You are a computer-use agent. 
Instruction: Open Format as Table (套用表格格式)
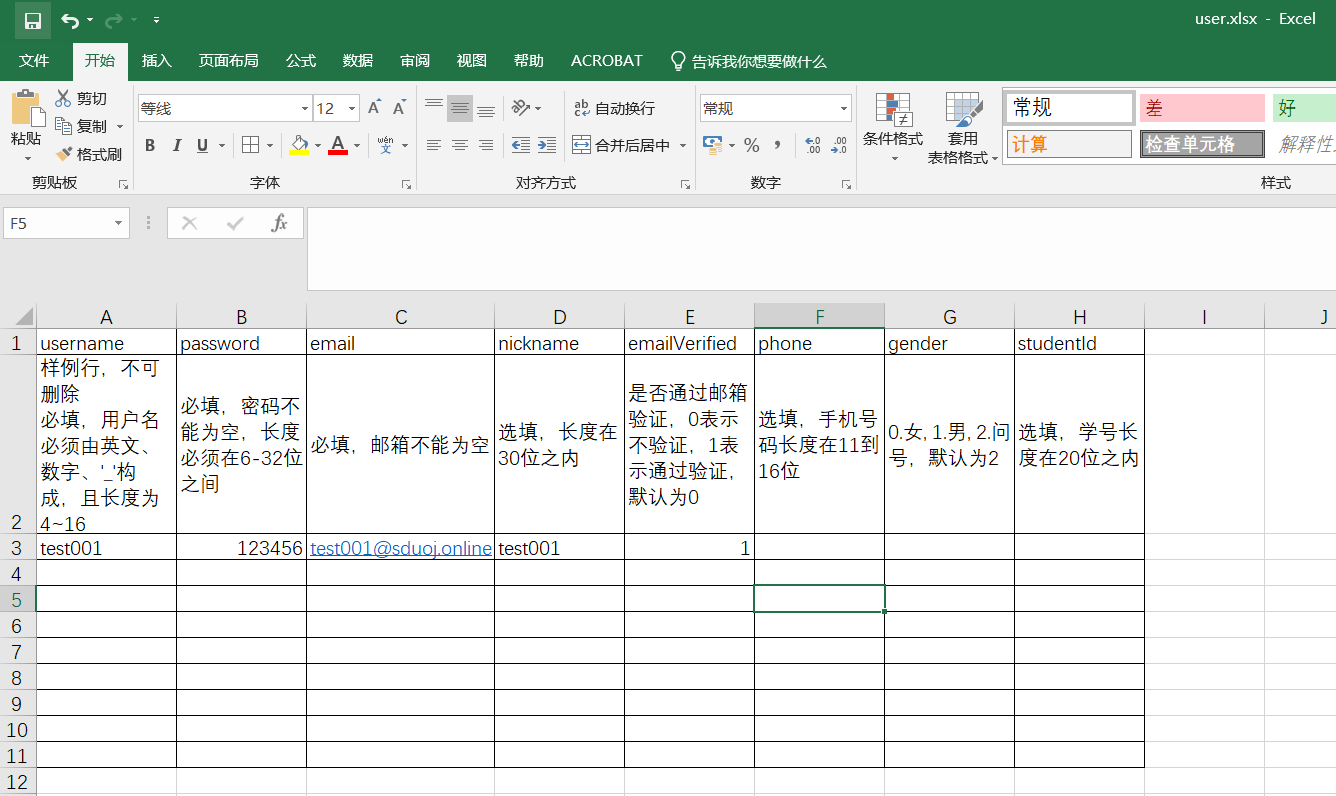click(x=963, y=128)
